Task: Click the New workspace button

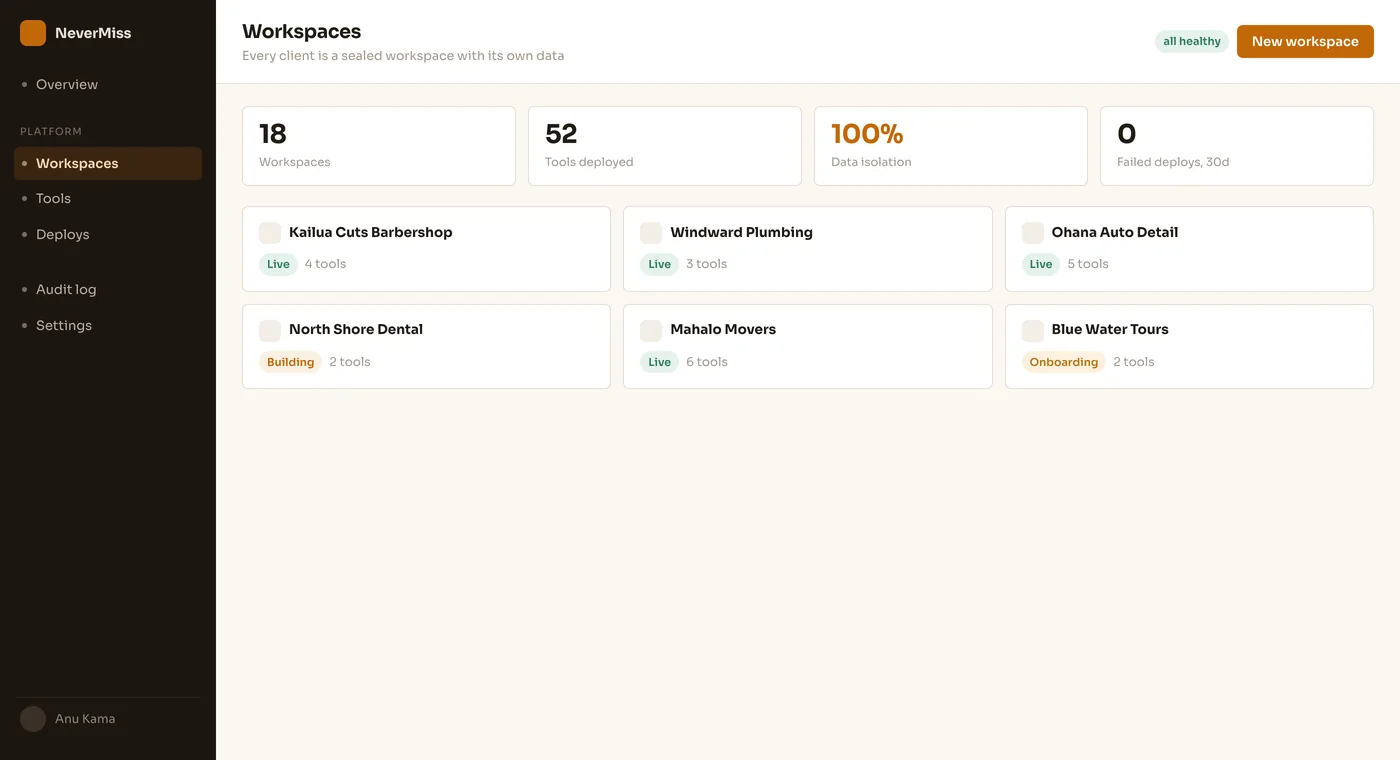Action: pyautogui.click(x=1305, y=42)
